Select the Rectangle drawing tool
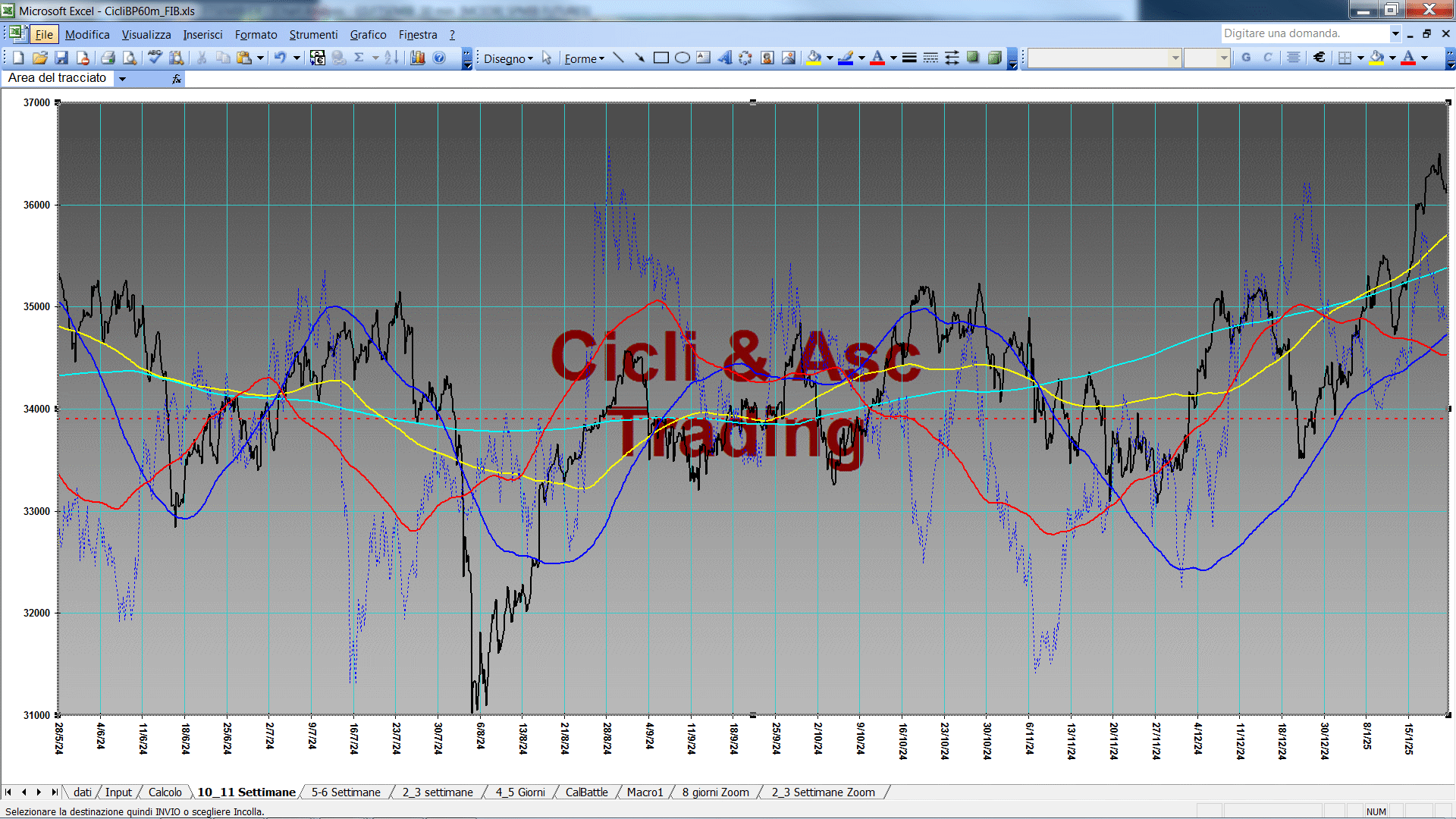Image resolution: width=1456 pixels, height=819 pixels. coord(661,58)
